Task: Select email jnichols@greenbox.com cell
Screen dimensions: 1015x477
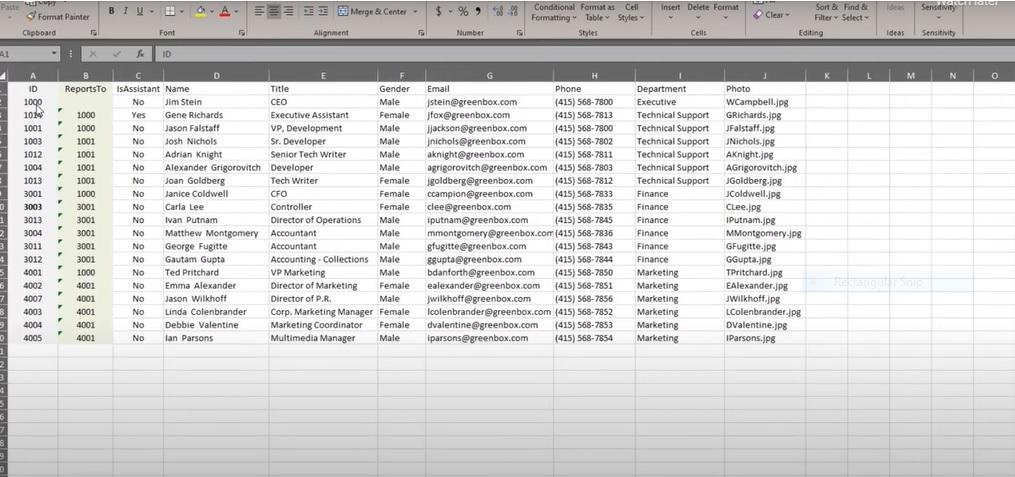Action: pos(489,141)
